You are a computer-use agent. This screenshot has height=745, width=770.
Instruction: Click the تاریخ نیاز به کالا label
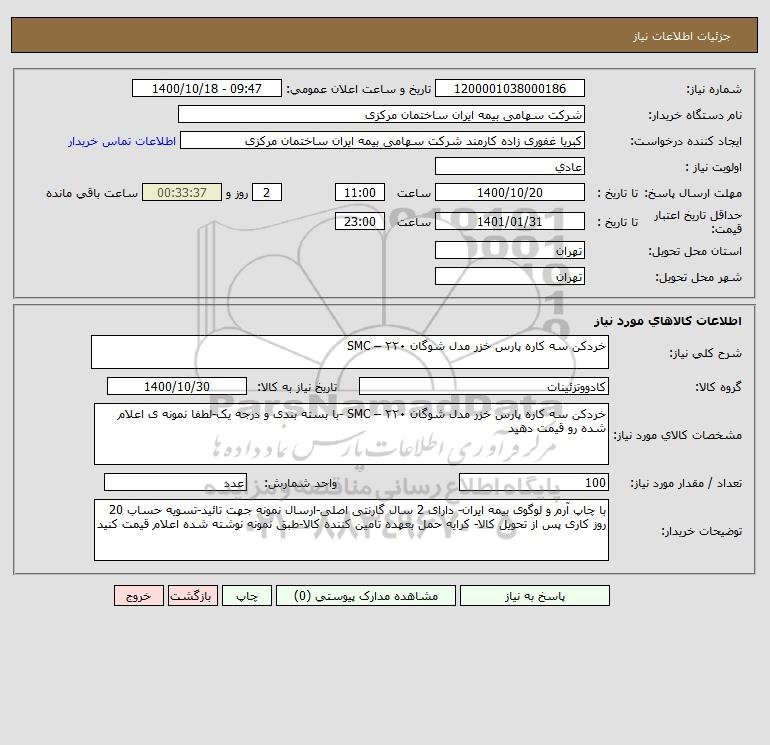point(298,387)
